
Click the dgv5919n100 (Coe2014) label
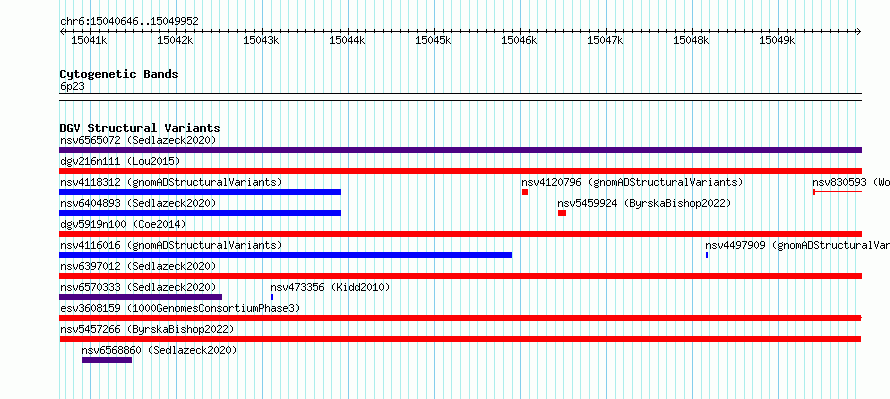[x=123, y=224]
